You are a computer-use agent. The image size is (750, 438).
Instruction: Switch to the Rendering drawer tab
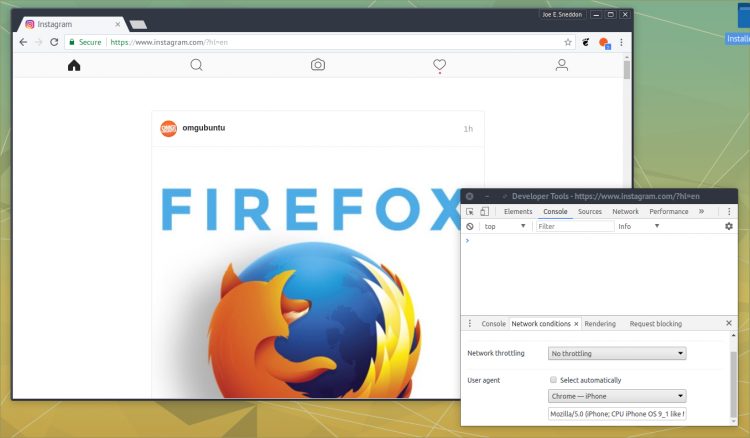(x=600, y=324)
